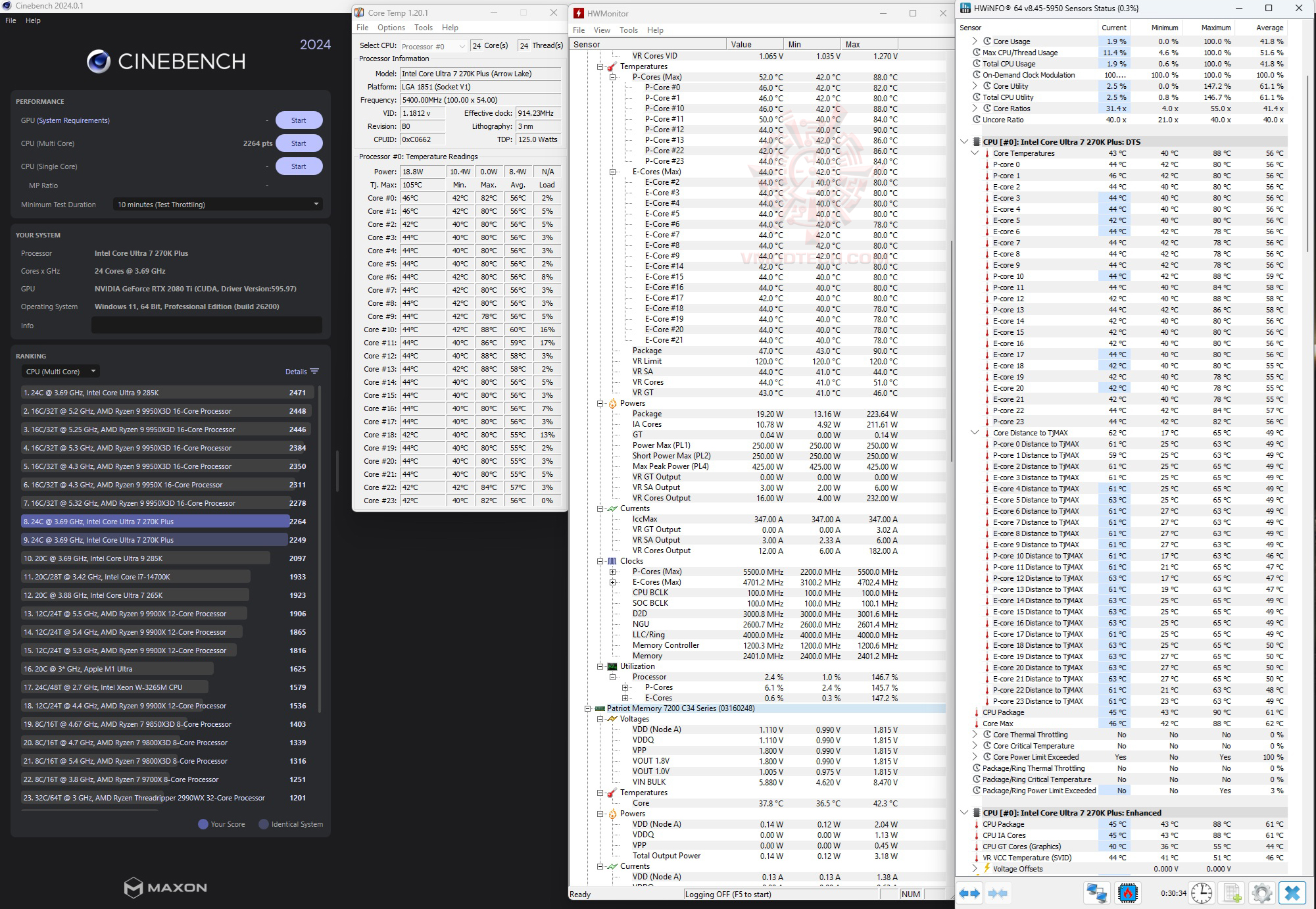Open Cinebench File menu

(11, 20)
